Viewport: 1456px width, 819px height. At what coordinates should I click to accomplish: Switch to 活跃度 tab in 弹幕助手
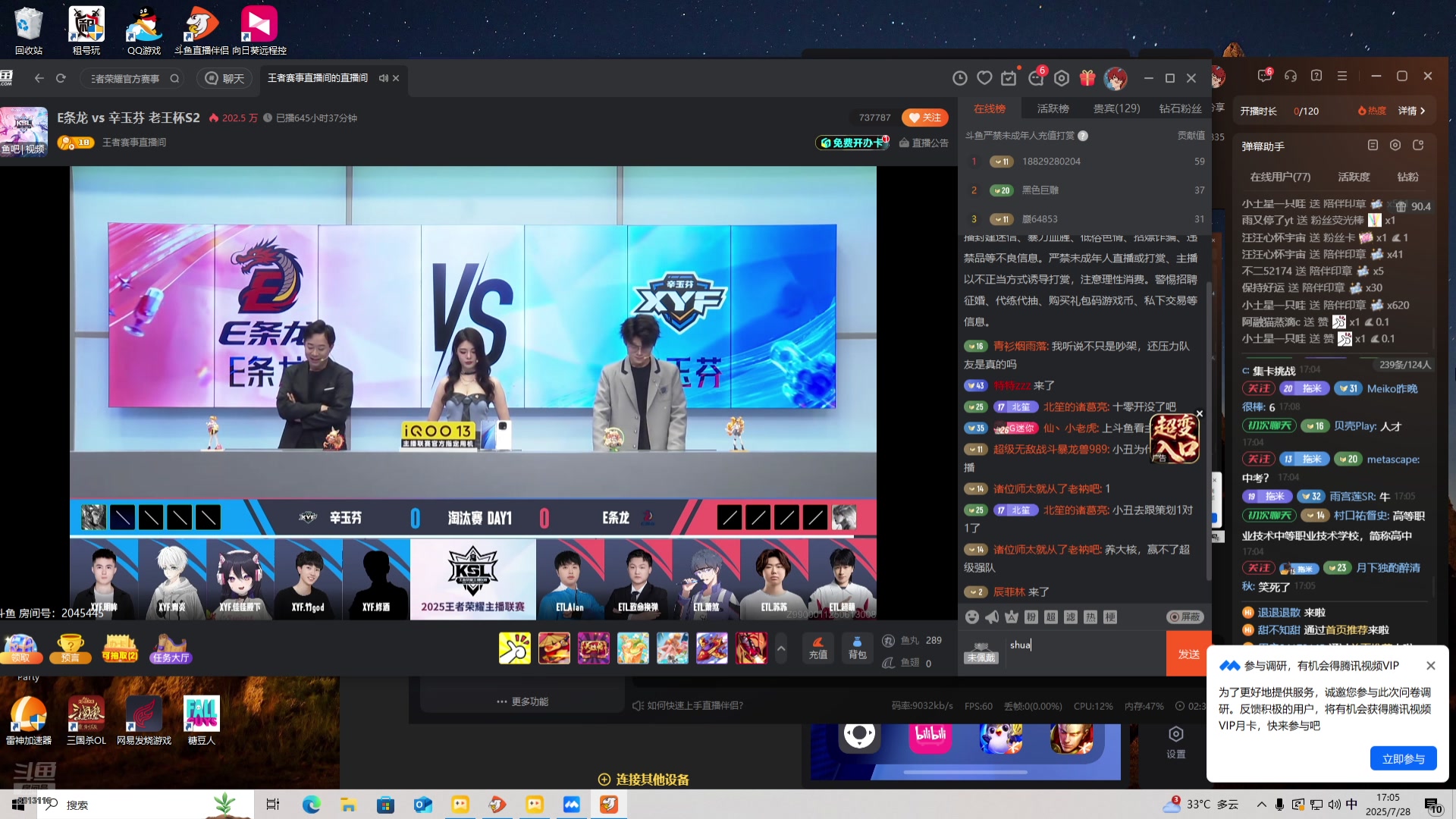click(1354, 177)
